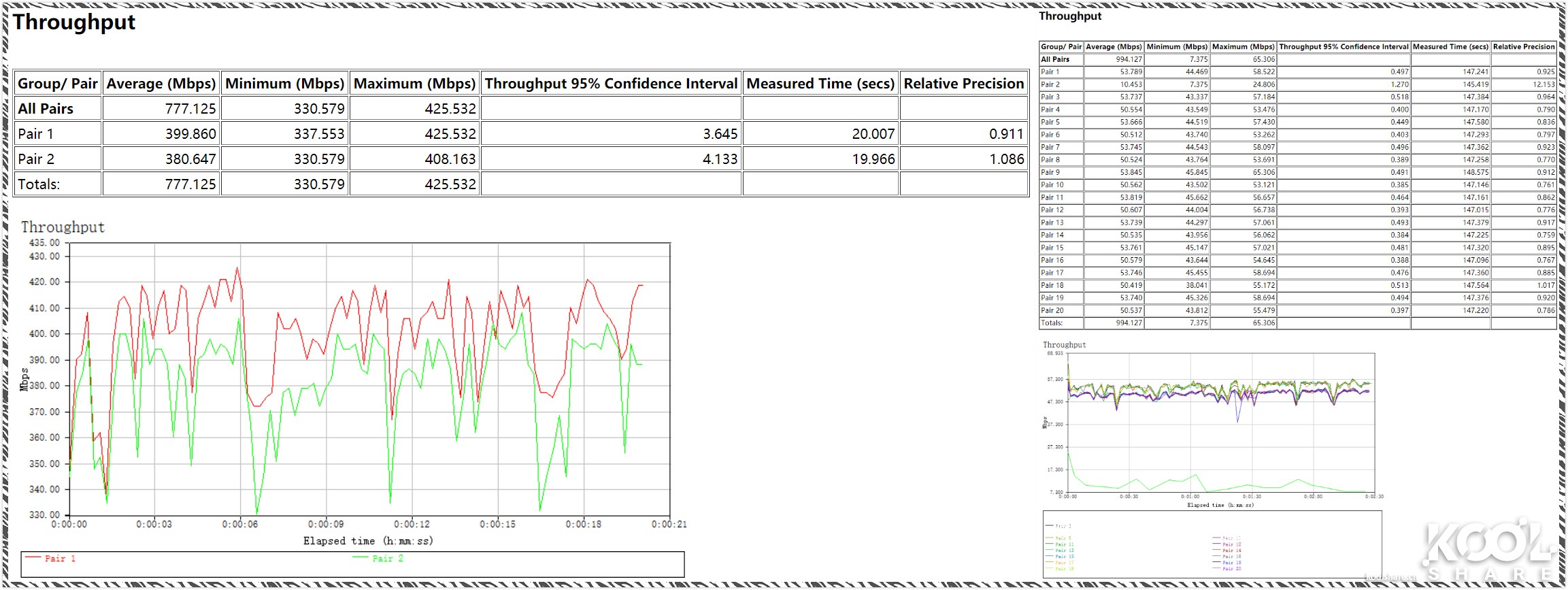This screenshot has width=1568, height=590.
Task: Click the Pair 2 relative precision 12.153
Action: [1543, 84]
